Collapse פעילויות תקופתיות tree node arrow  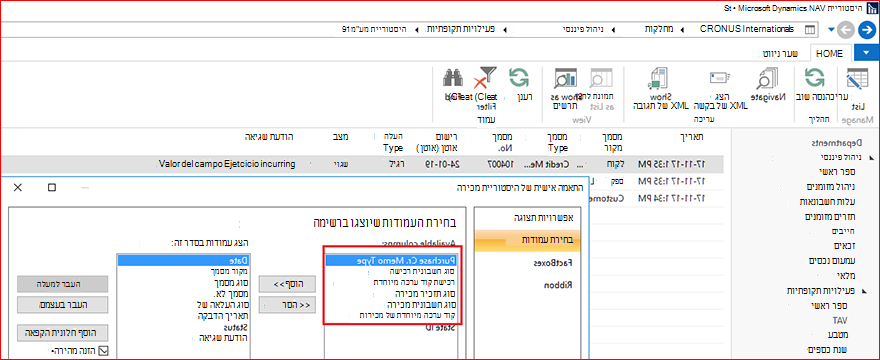pyautogui.click(x=863, y=291)
